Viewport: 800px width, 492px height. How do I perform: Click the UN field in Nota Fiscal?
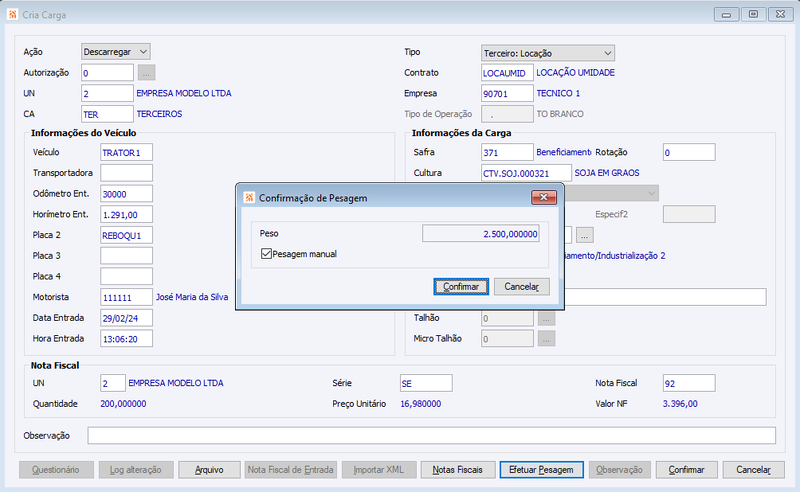[113, 383]
